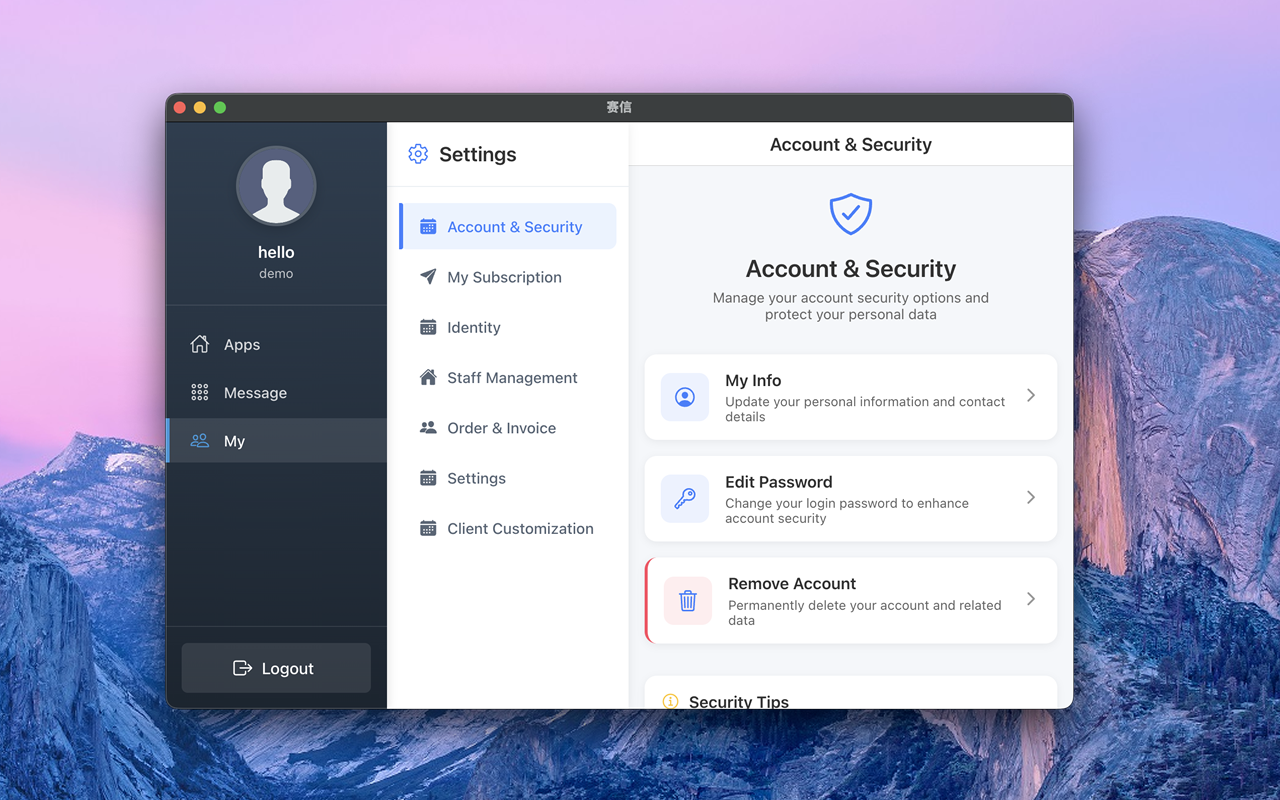Open the Identity settings page
This screenshot has height=800, width=1280.
pos(508,327)
